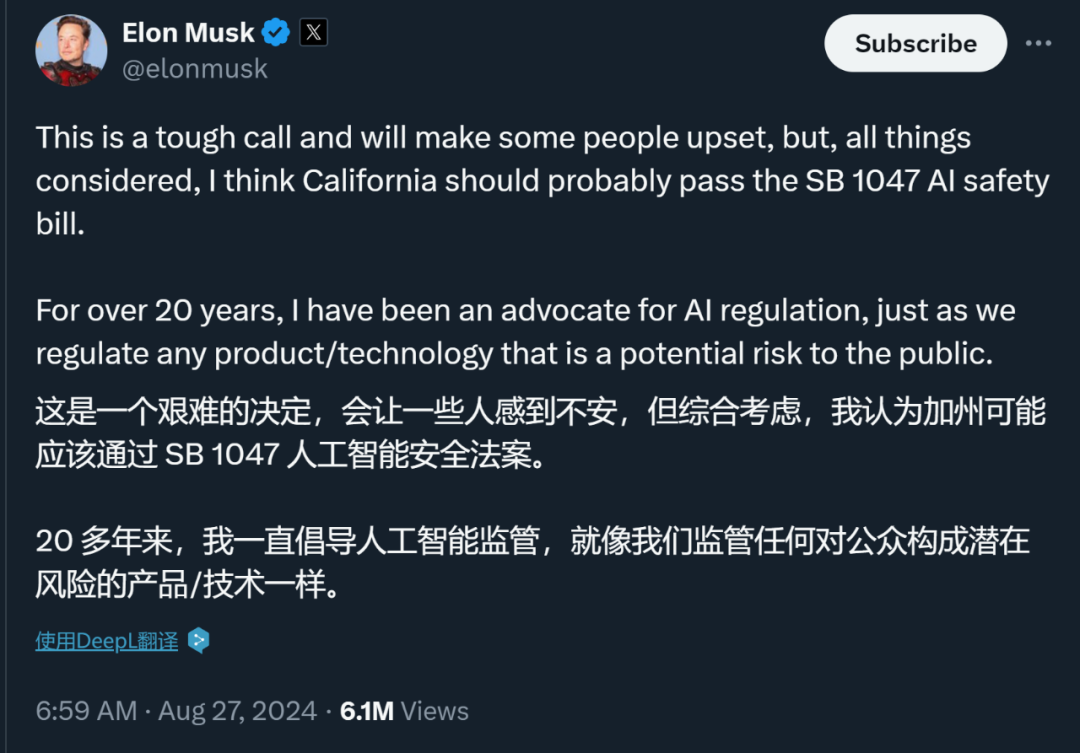Click the paragraph starting "For over 20 years"
Image resolution: width=1080 pixels, height=753 pixels.
coord(525,332)
